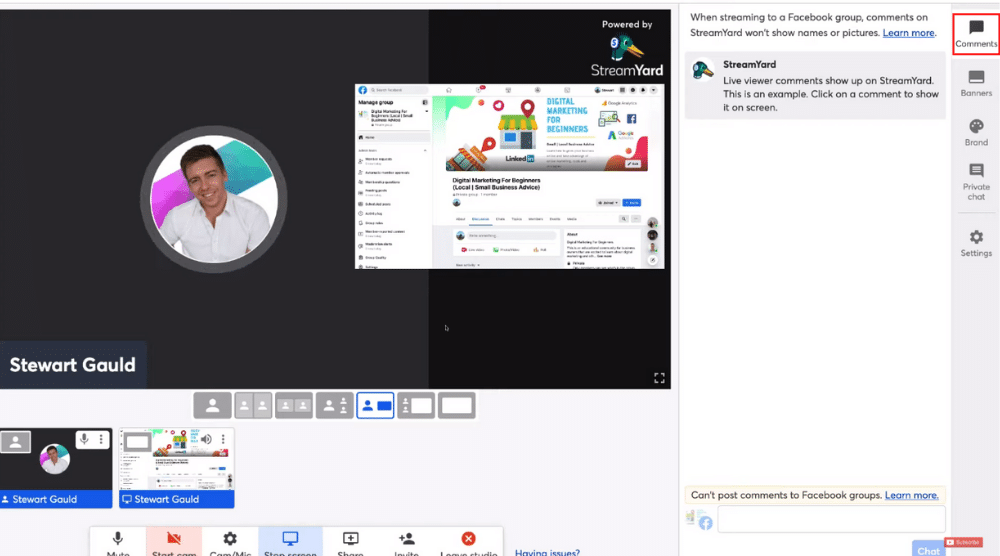This screenshot has width=1000, height=556.
Task: Select the screen with small person layout
Action: point(416,406)
